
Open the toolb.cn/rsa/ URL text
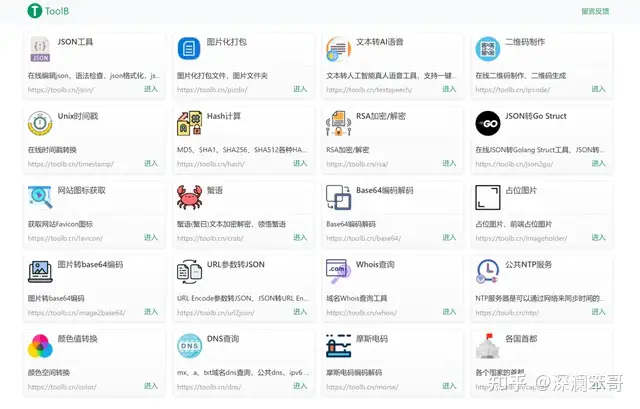pos(357,164)
